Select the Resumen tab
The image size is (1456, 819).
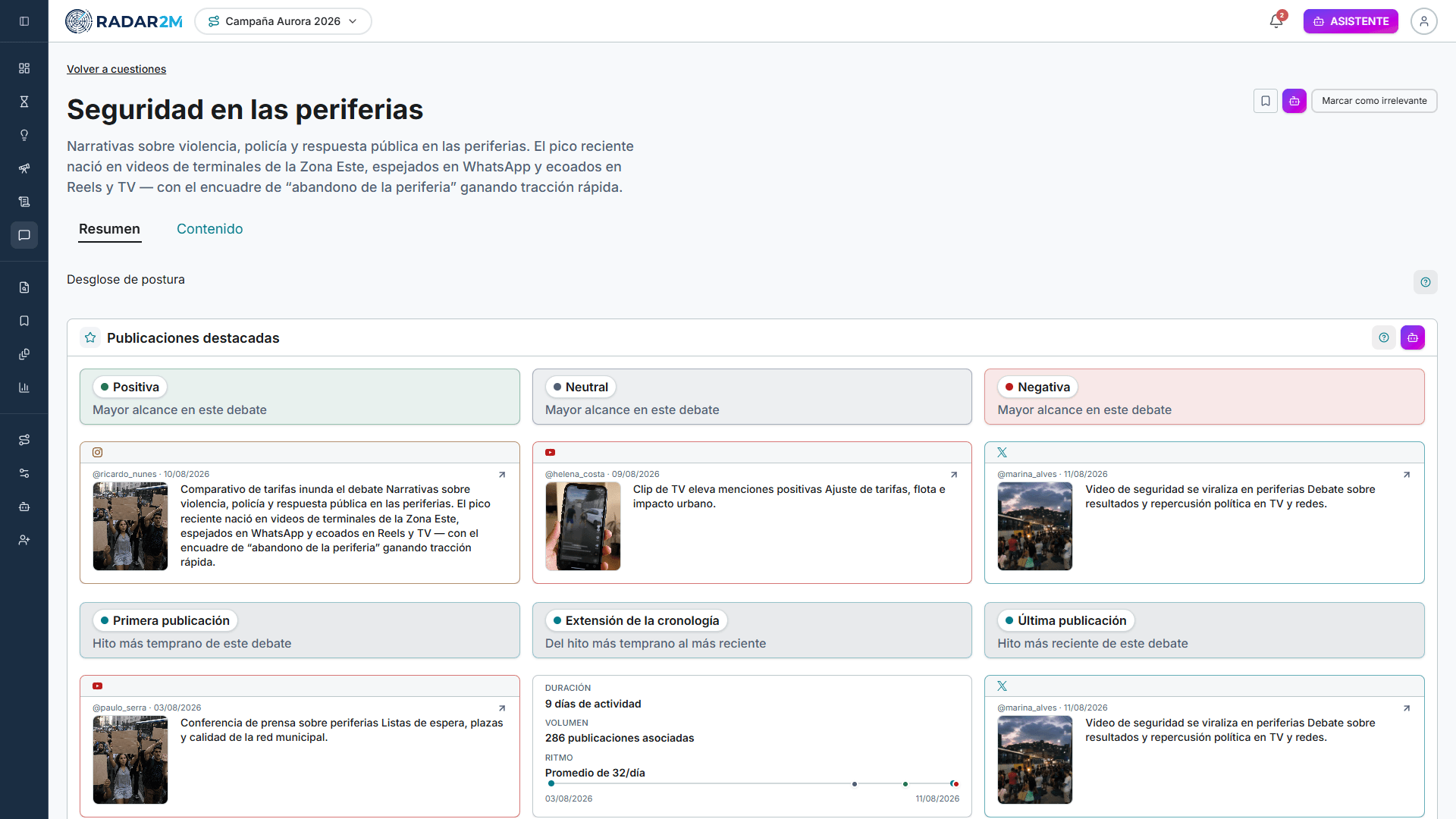point(109,229)
